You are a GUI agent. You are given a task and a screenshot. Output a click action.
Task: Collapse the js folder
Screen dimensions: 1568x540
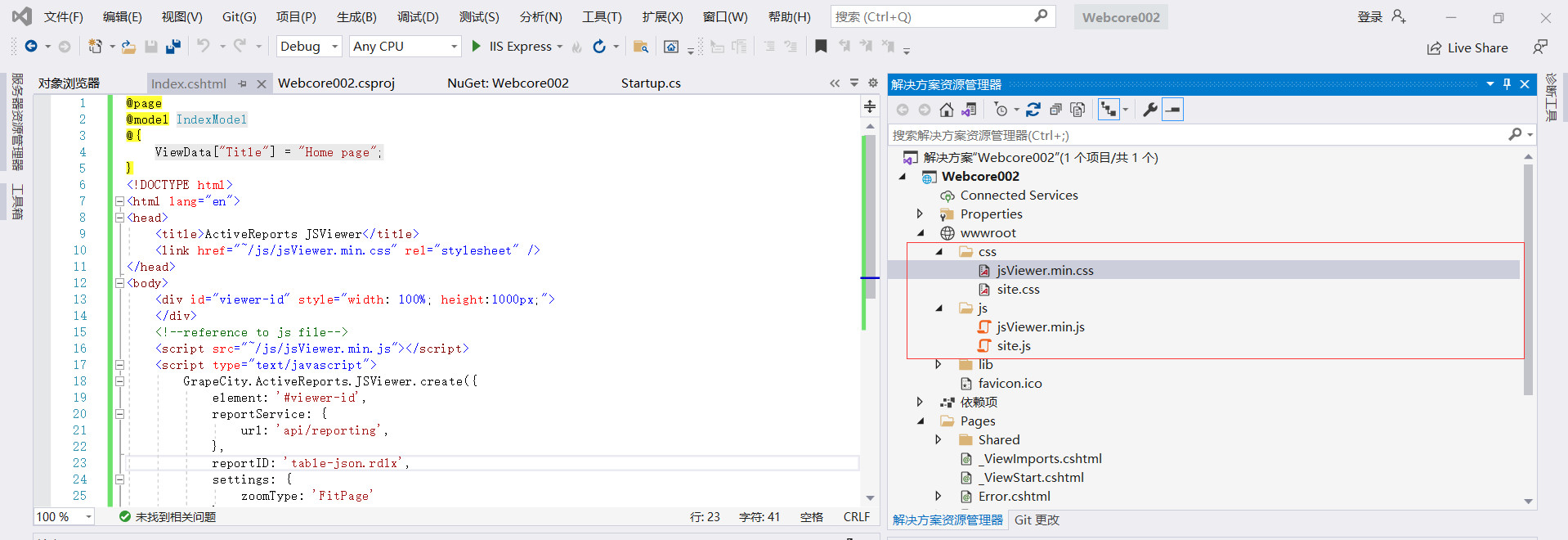tap(939, 308)
